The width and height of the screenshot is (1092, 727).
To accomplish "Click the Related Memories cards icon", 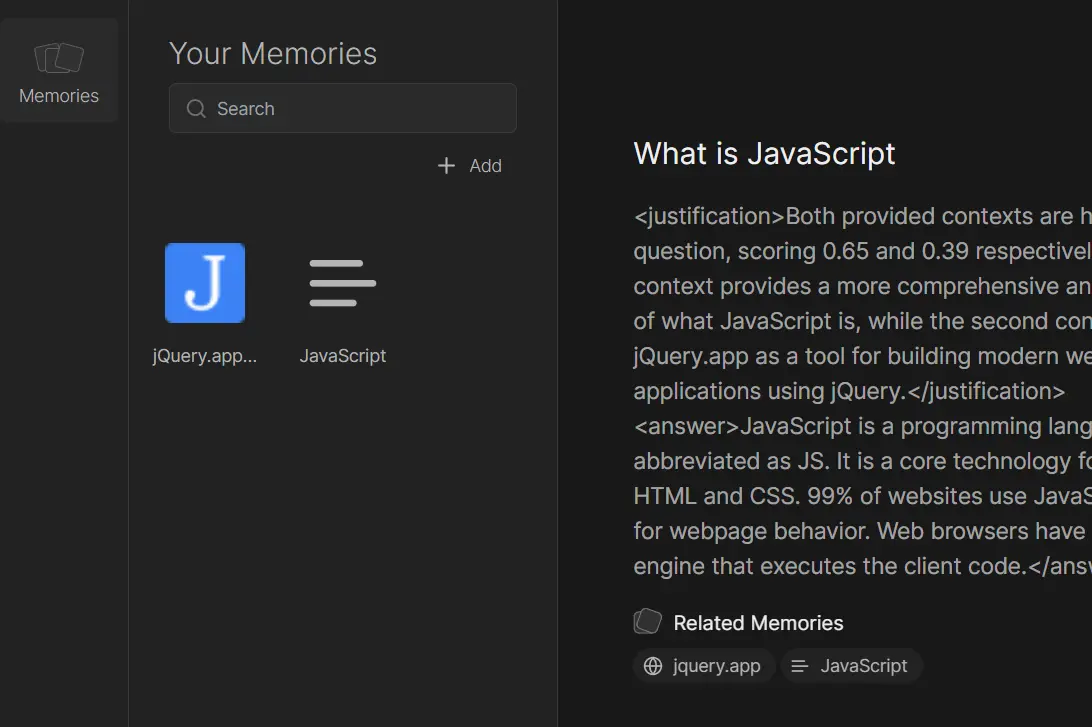I will tap(648, 621).
